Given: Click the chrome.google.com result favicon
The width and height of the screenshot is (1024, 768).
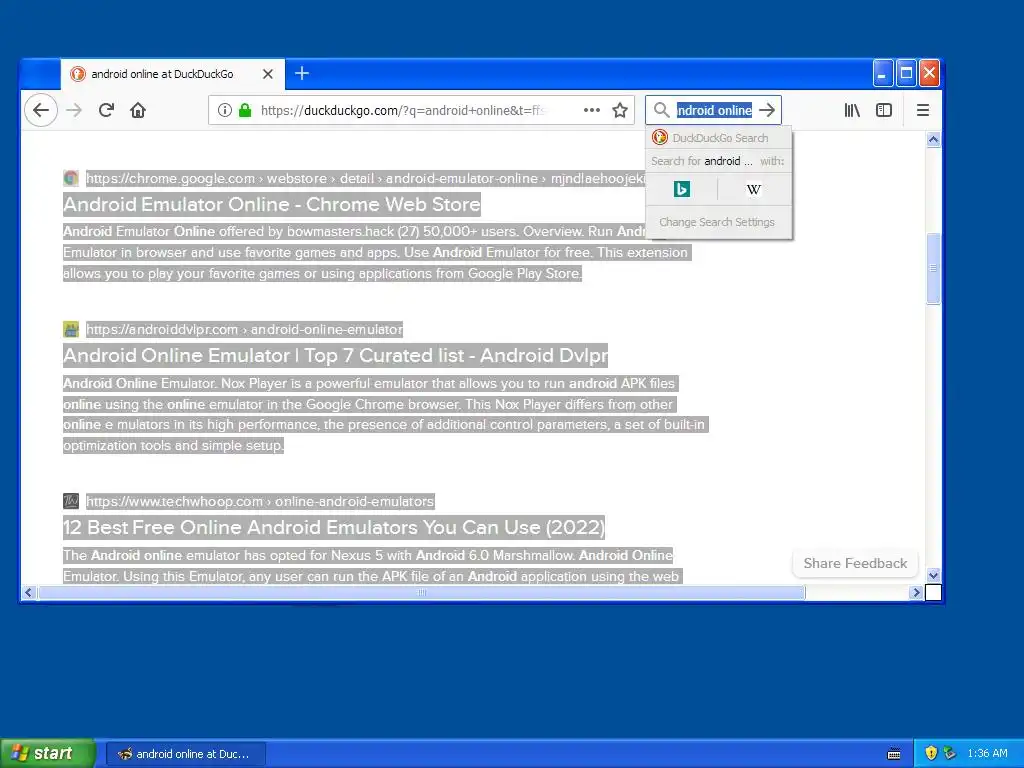Looking at the screenshot, I should [71, 178].
